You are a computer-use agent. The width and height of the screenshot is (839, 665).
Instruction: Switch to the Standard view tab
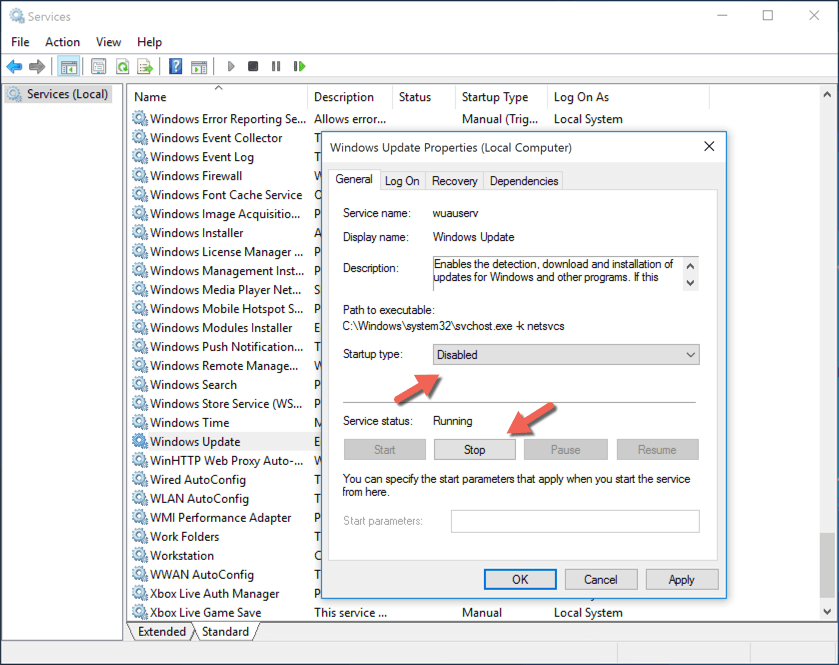click(x=225, y=631)
